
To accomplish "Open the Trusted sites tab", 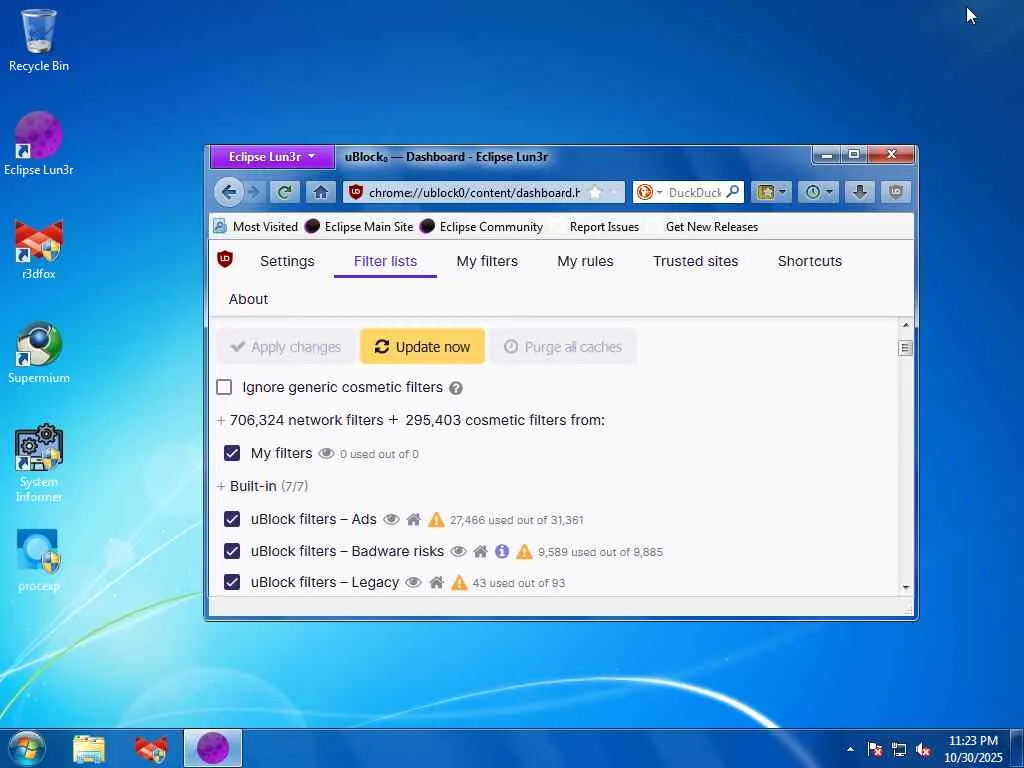I will click(696, 261).
